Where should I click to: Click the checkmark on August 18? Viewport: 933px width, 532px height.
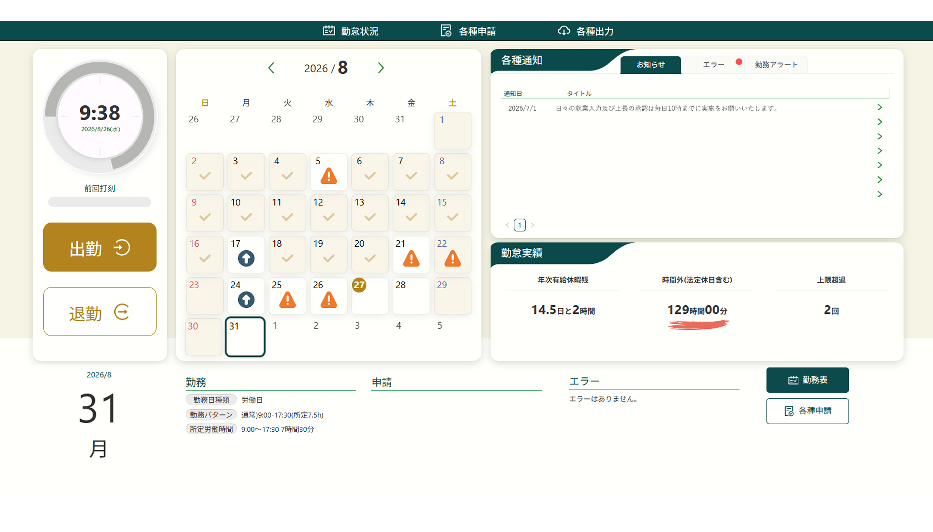click(x=287, y=258)
